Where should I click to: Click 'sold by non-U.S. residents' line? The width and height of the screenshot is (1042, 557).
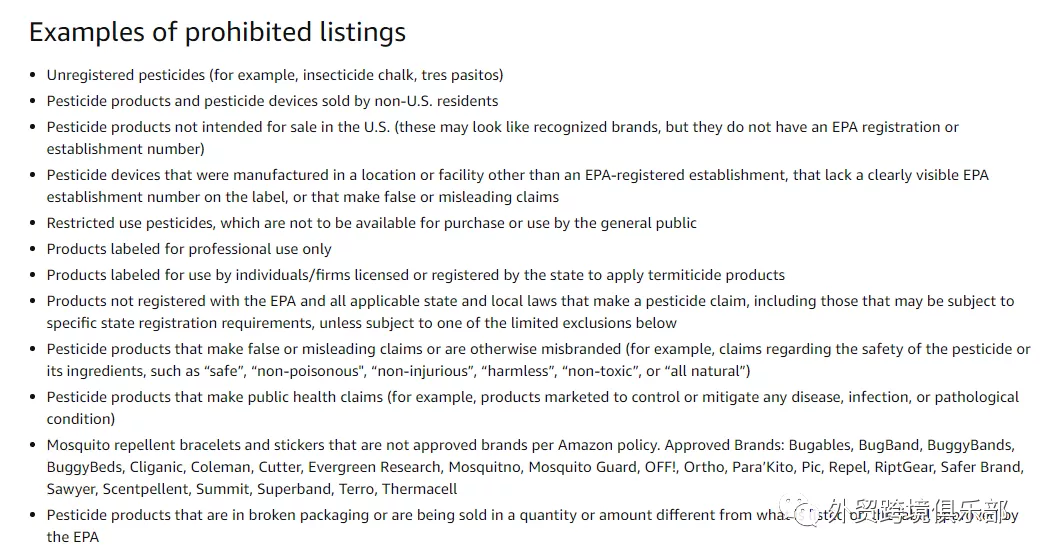[x=272, y=101]
